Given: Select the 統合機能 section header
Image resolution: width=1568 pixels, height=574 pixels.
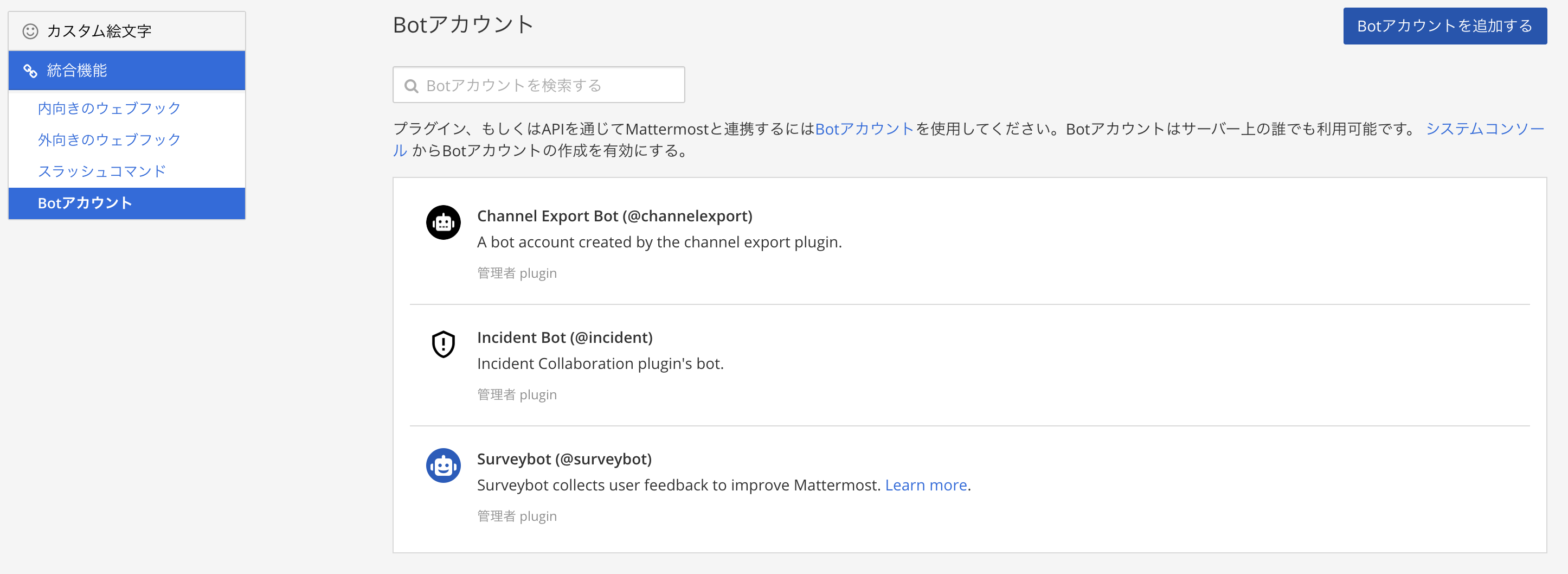Looking at the screenshot, I should (127, 71).
